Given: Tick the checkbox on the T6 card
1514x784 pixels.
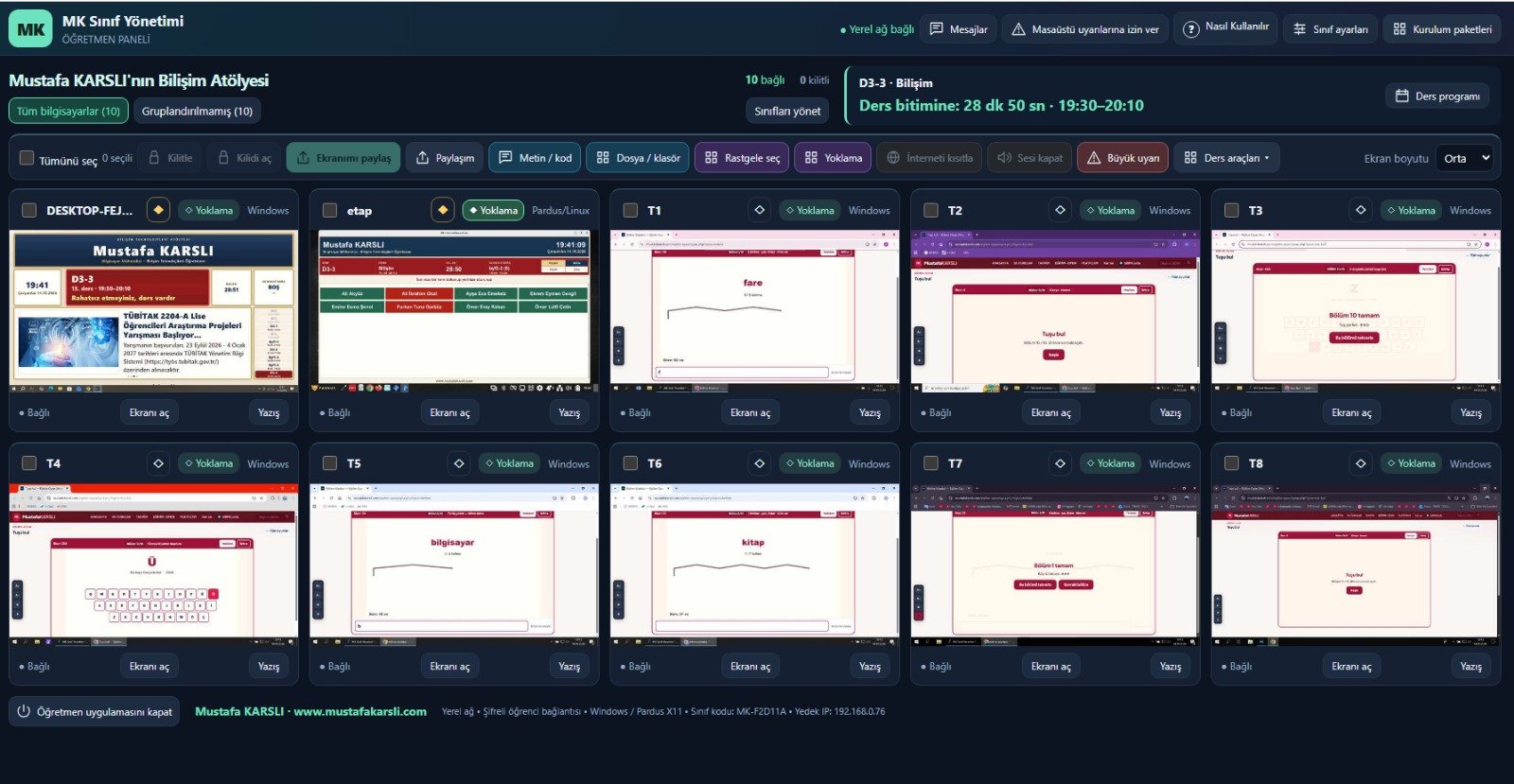Looking at the screenshot, I should pyautogui.click(x=630, y=463).
